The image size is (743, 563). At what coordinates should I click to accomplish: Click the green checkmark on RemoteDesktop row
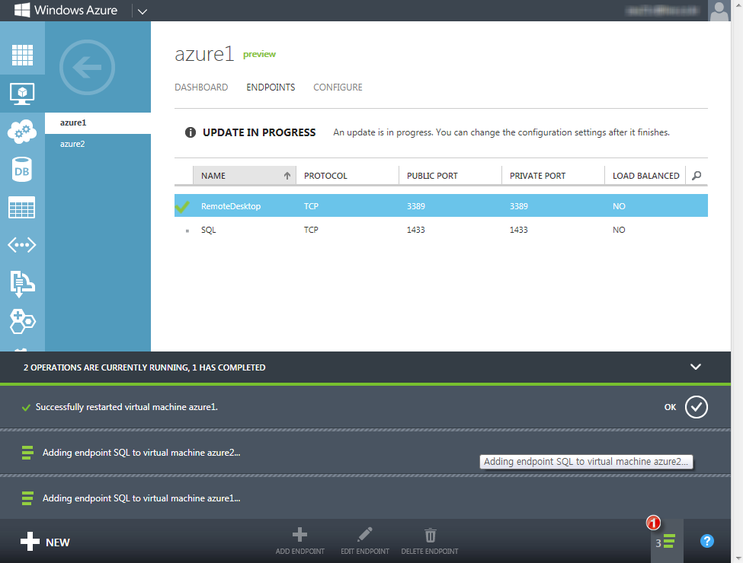[x=182, y=207]
